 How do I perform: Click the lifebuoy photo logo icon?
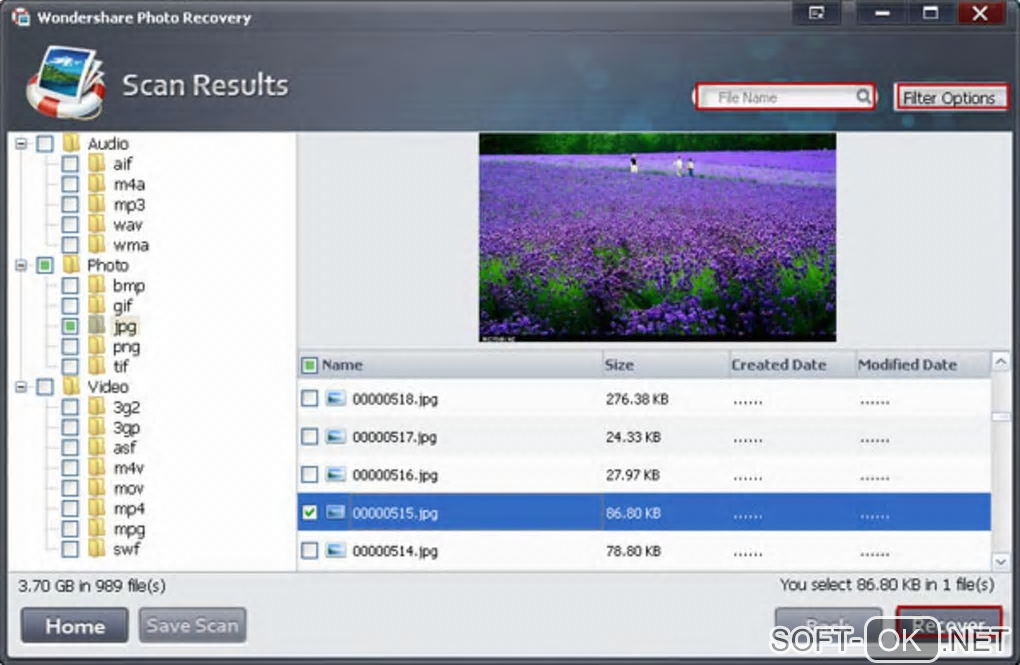tap(66, 83)
